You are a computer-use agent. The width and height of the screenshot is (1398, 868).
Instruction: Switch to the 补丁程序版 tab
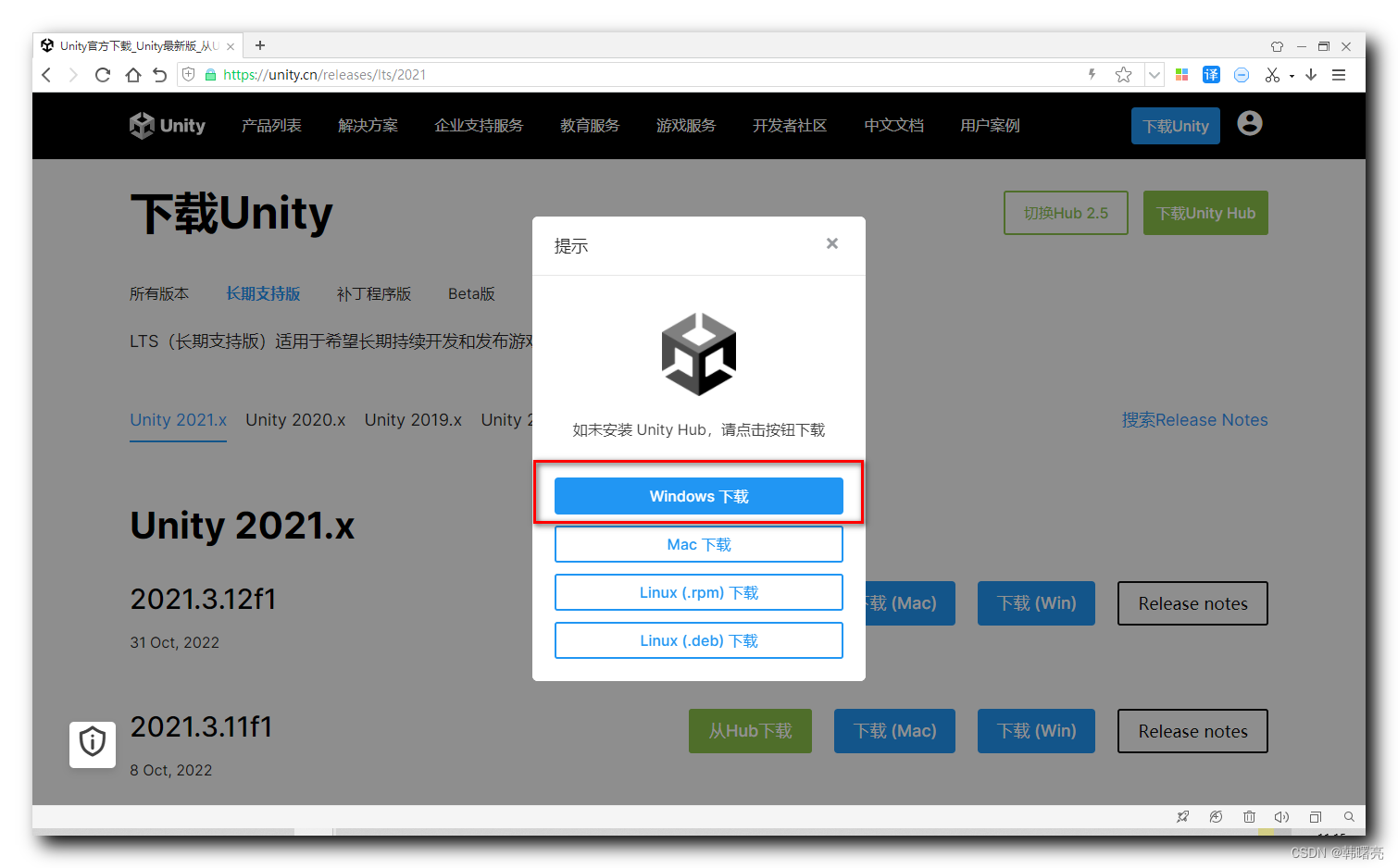click(374, 293)
